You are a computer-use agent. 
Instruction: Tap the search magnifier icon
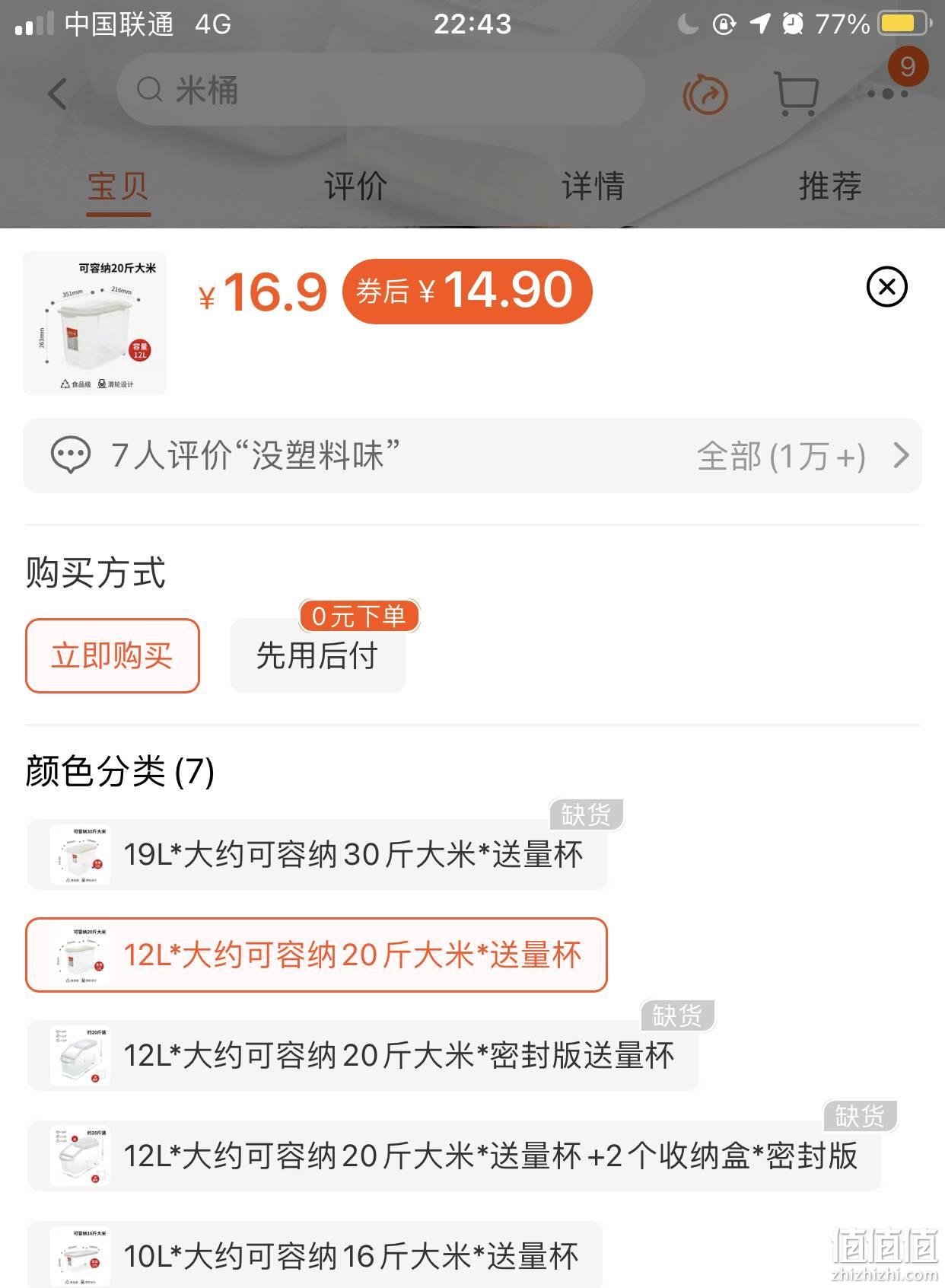click(150, 90)
